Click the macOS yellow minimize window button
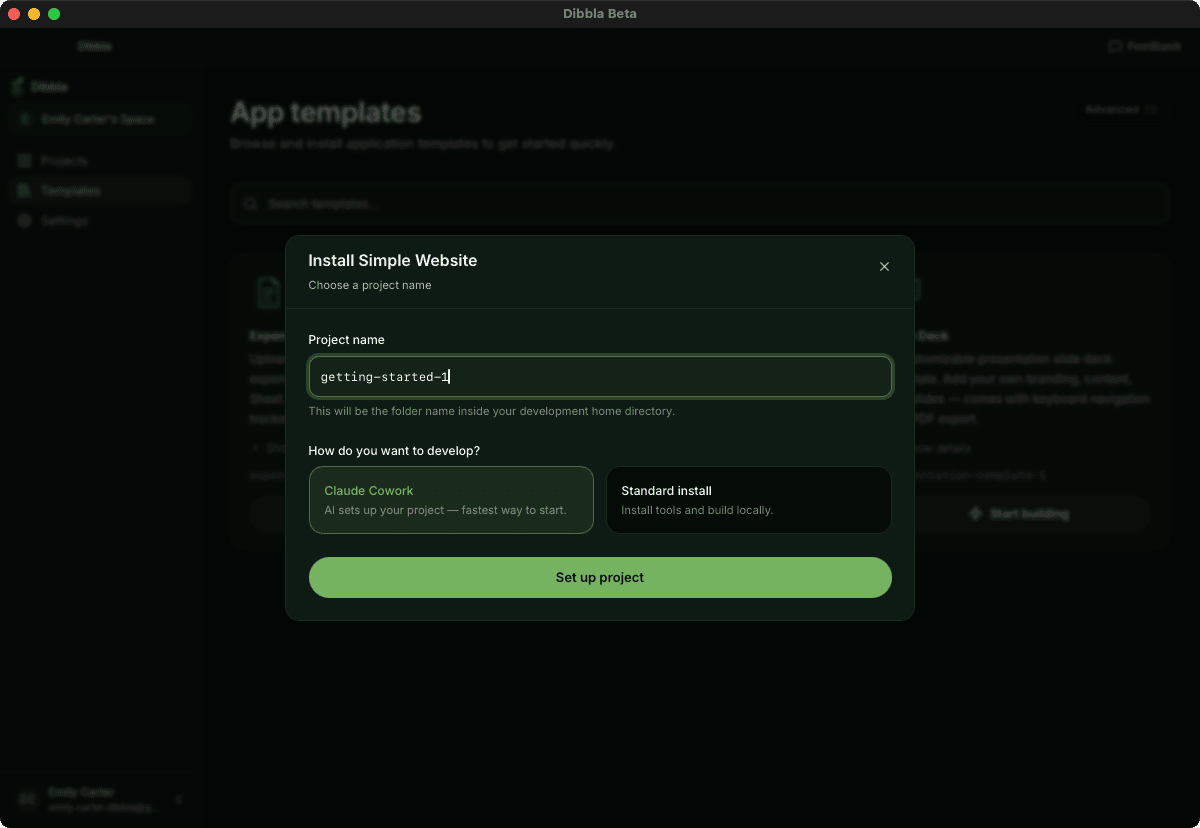Image resolution: width=1200 pixels, height=828 pixels. tap(34, 14)
